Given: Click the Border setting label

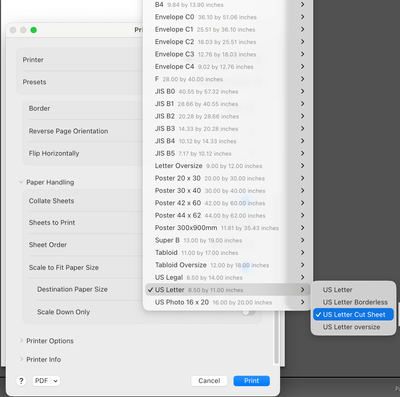Looking at the screenshot, I should coord(39,108).
